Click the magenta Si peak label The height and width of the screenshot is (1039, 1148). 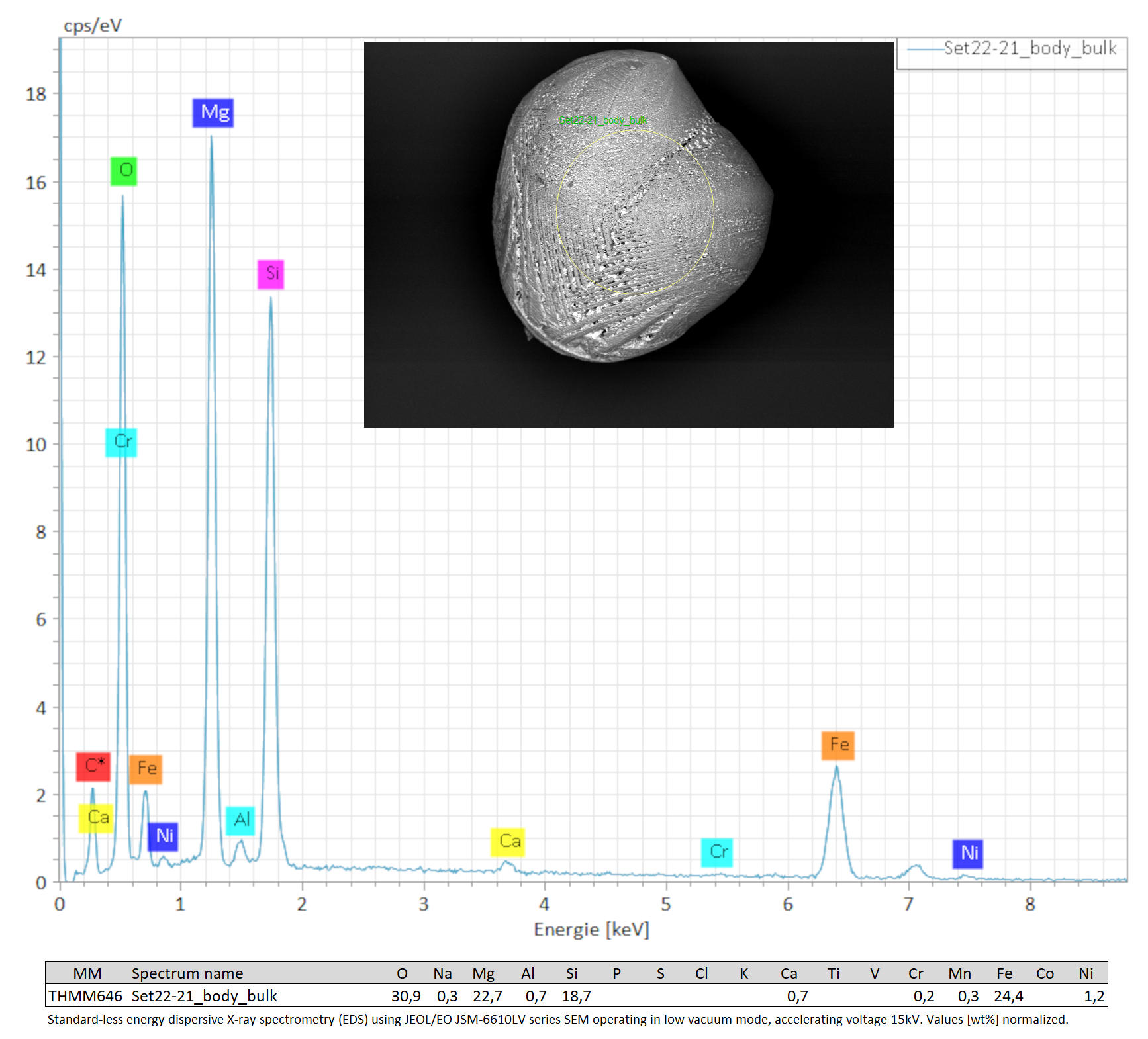pos(271,275)
